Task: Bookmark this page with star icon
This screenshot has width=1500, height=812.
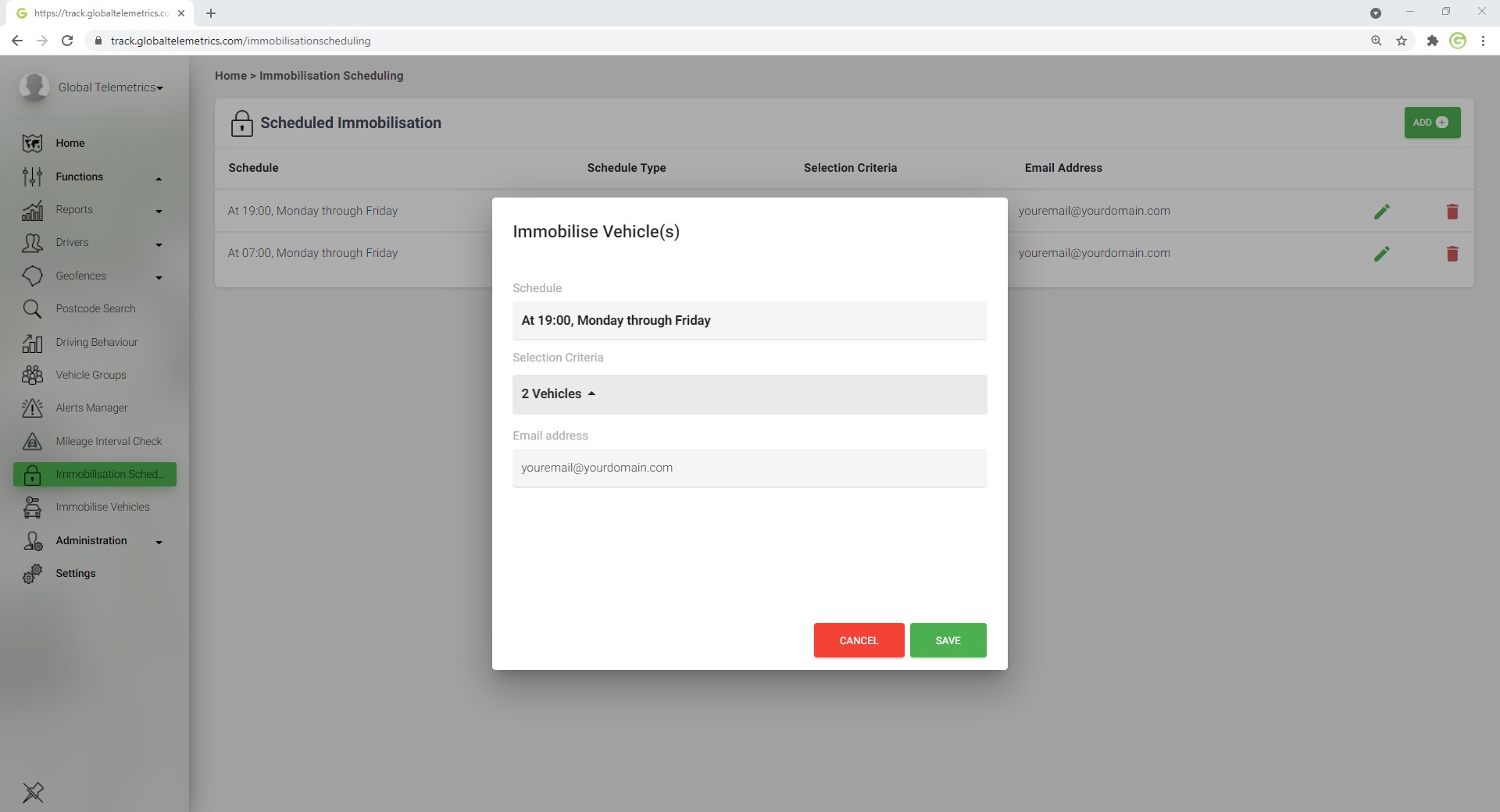Action: pyautogui.click(x=1402, y=41)
